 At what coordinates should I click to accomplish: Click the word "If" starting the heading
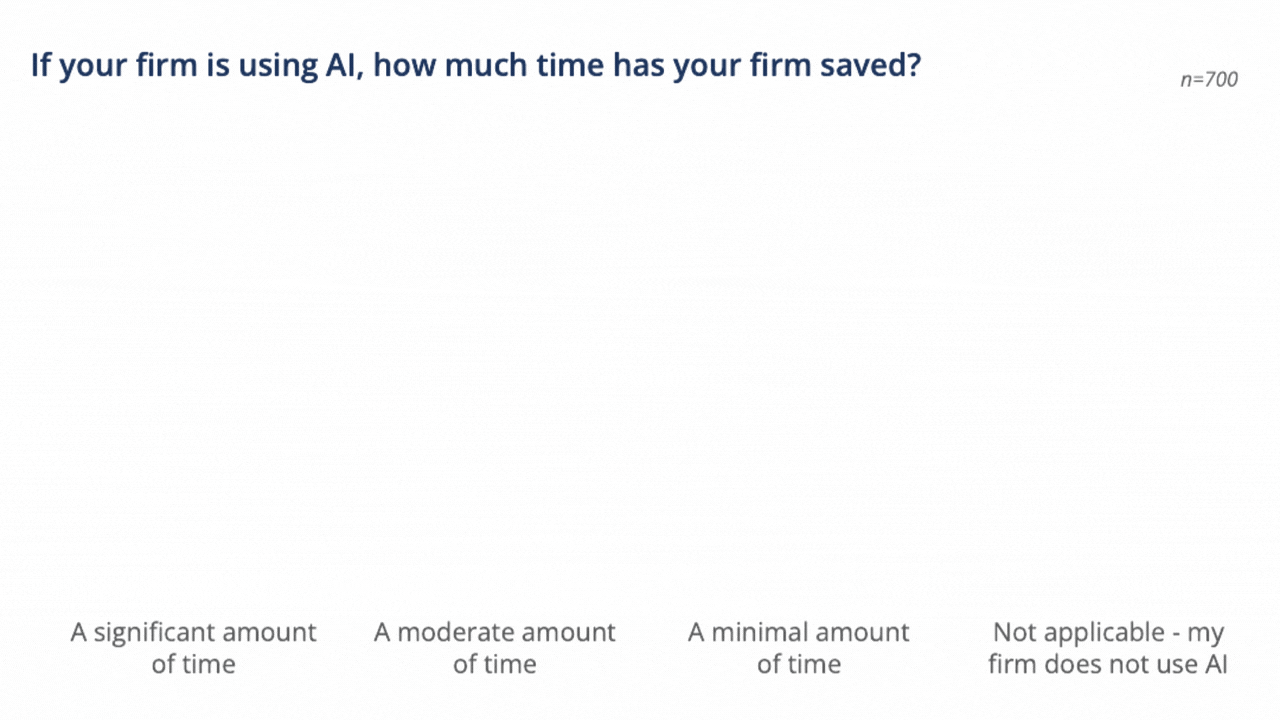click(x=39, y=67)
